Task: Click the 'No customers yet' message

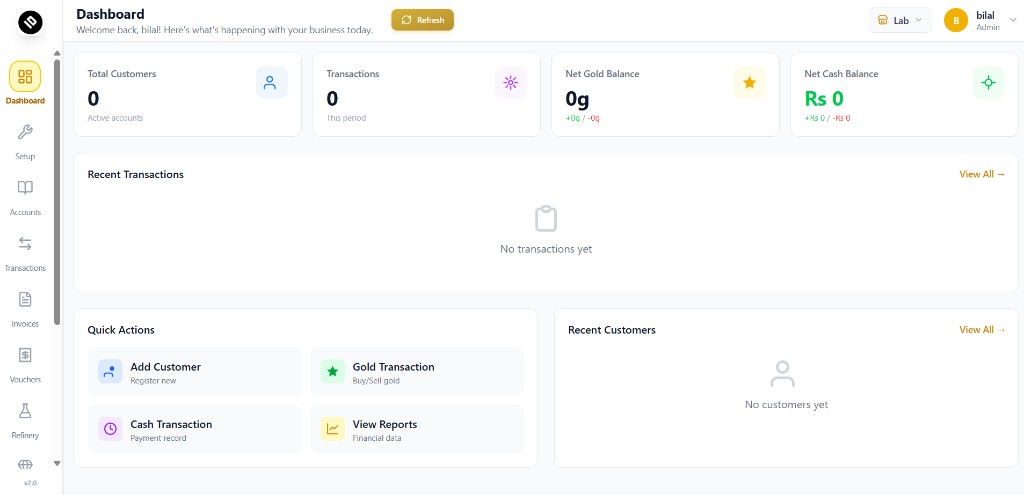Action: click(x=786, y=405)
